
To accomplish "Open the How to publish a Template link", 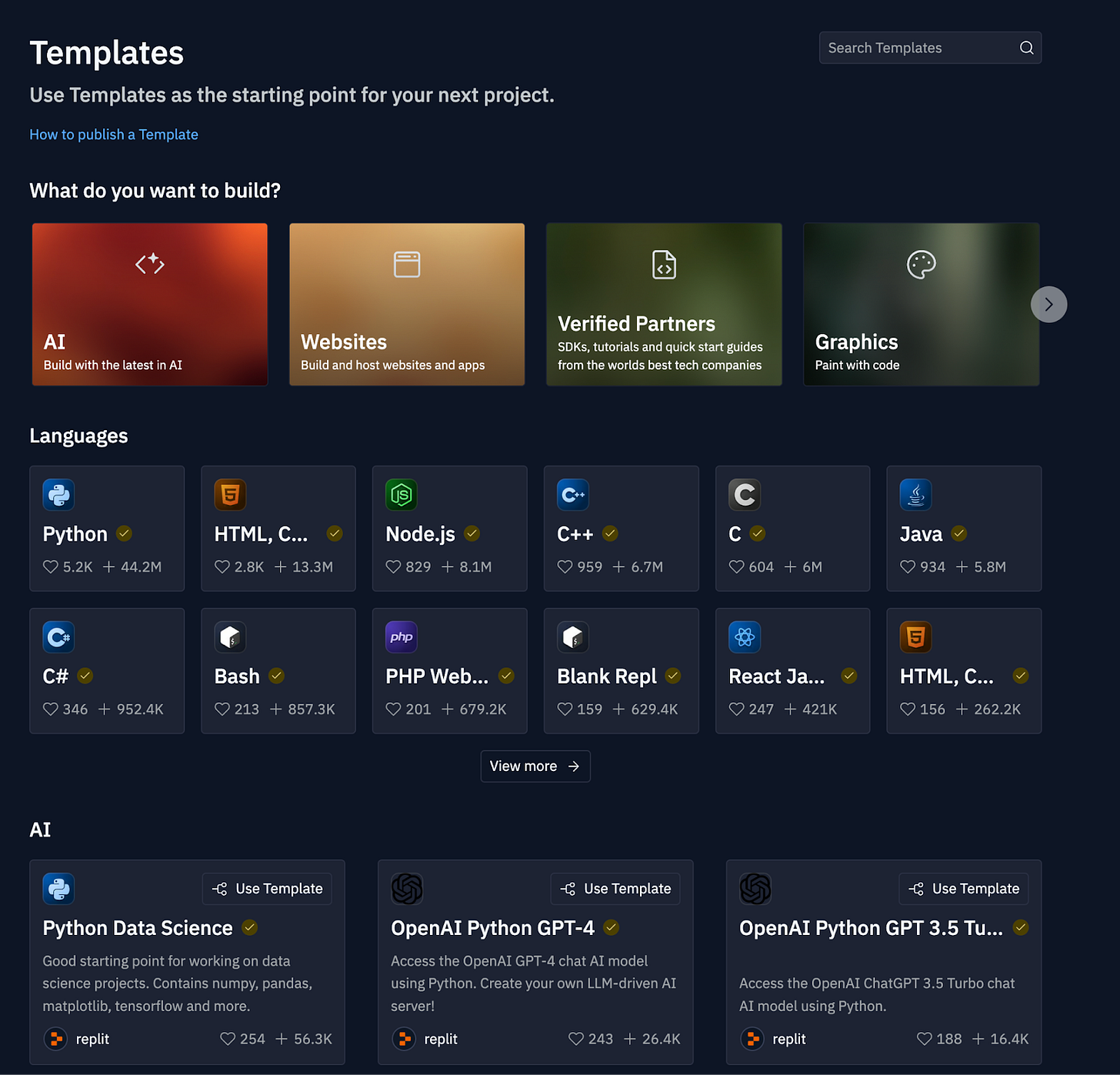I will [114, 135].
